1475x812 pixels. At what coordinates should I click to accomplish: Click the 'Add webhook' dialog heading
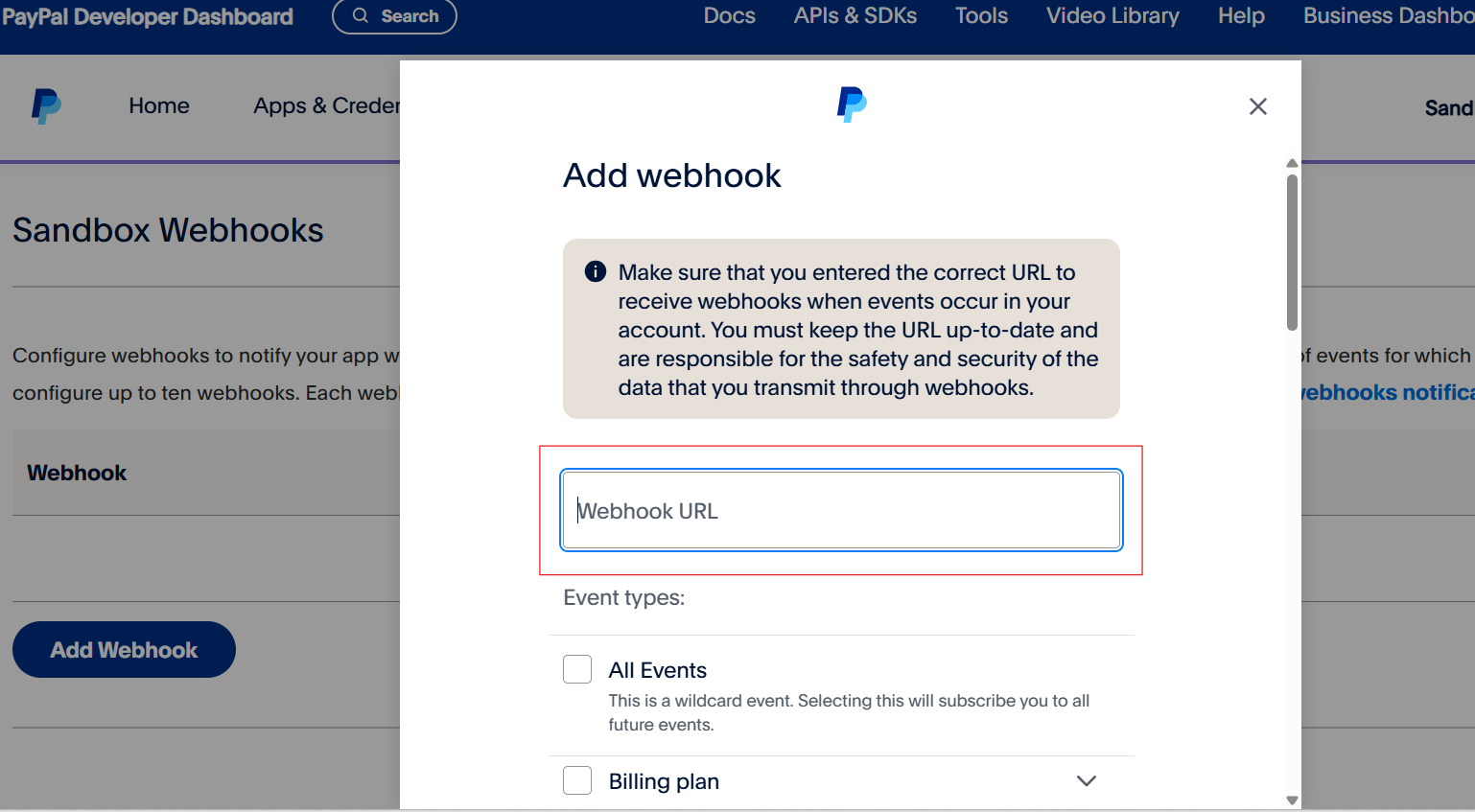[x=671, y=175]
